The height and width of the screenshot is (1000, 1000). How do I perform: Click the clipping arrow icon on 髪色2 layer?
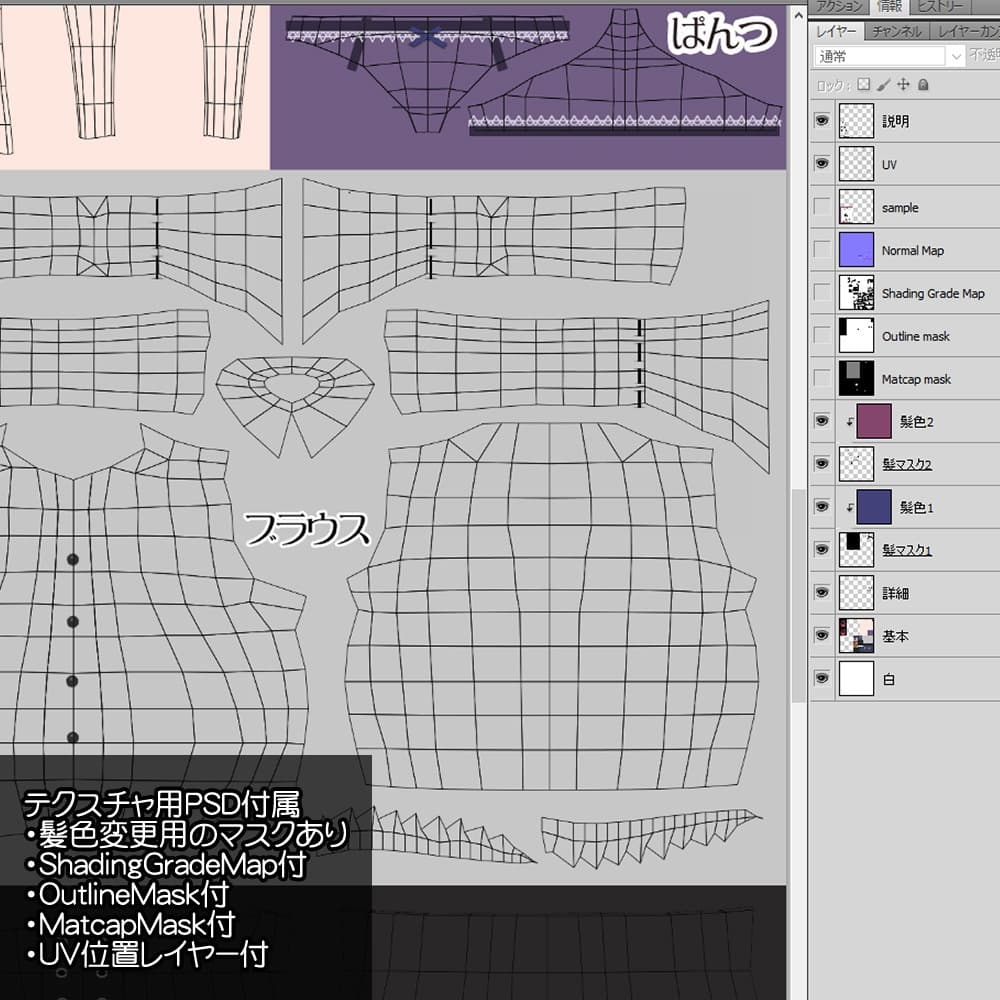[x=849, y=422]
